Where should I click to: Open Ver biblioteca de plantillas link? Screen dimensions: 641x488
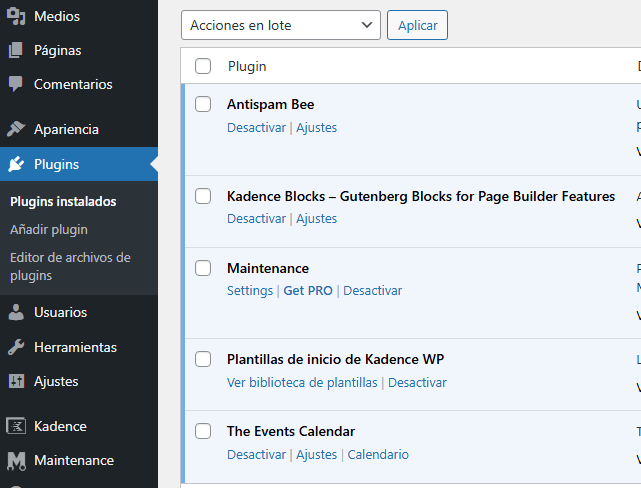(x=302, y=383)
